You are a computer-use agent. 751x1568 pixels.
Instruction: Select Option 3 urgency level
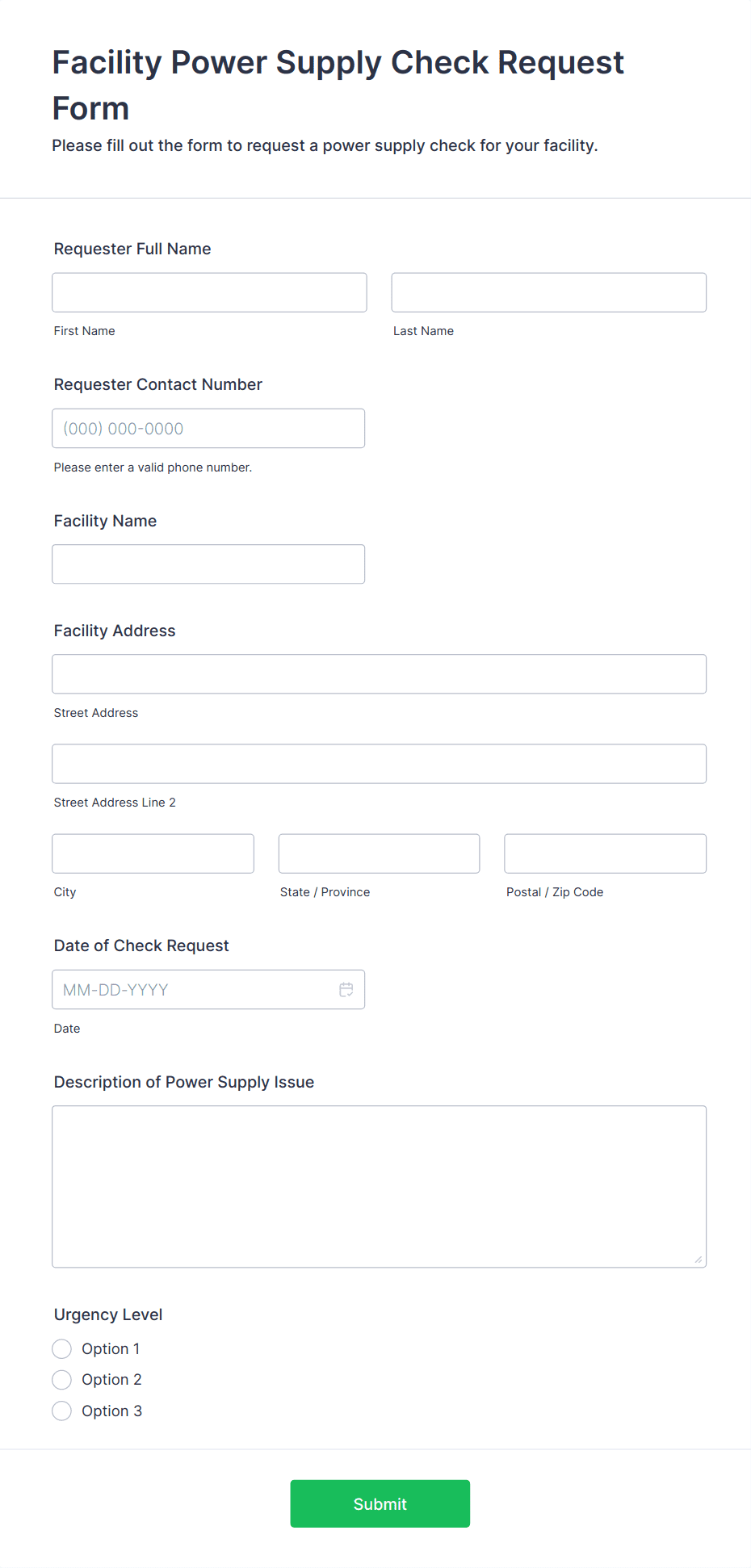click(62, 1411)
